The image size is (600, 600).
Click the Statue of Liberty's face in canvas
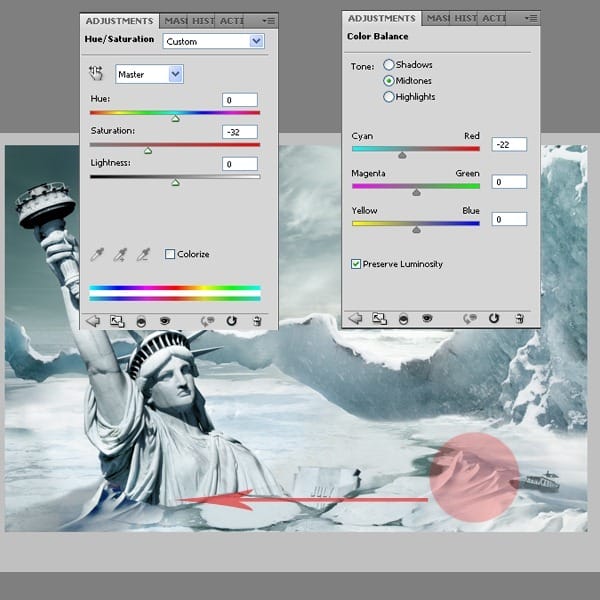tap(175, 383)
